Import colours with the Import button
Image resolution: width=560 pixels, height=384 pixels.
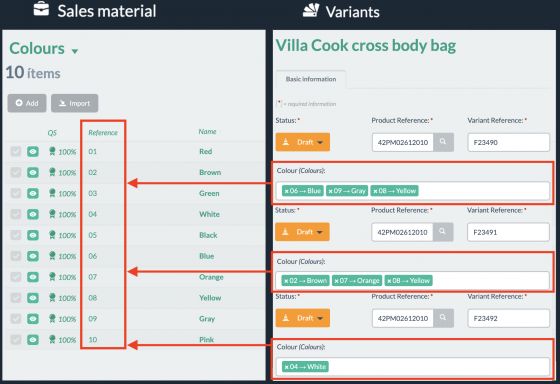(74, 103)
